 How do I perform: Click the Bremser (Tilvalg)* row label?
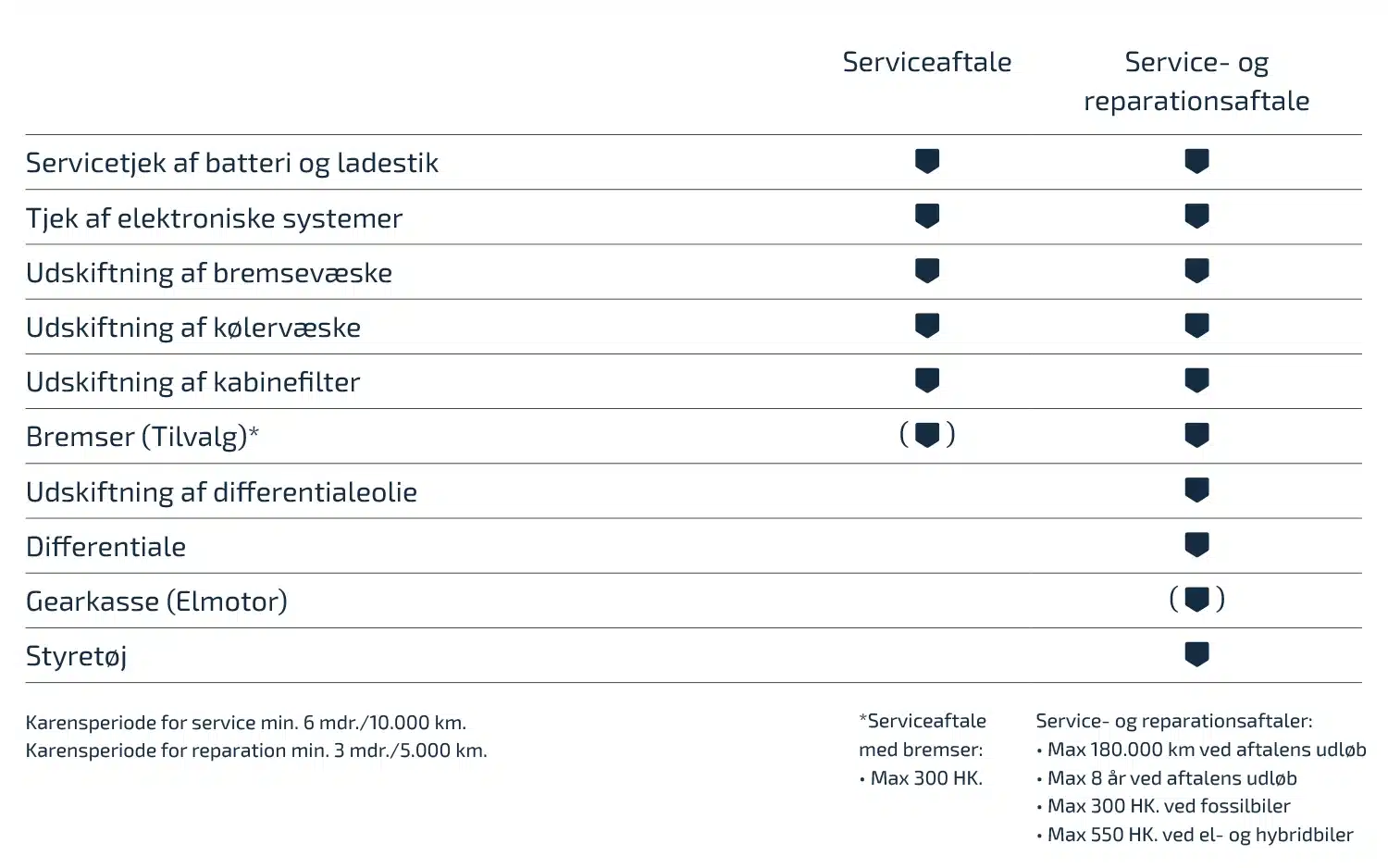(143, 436)
